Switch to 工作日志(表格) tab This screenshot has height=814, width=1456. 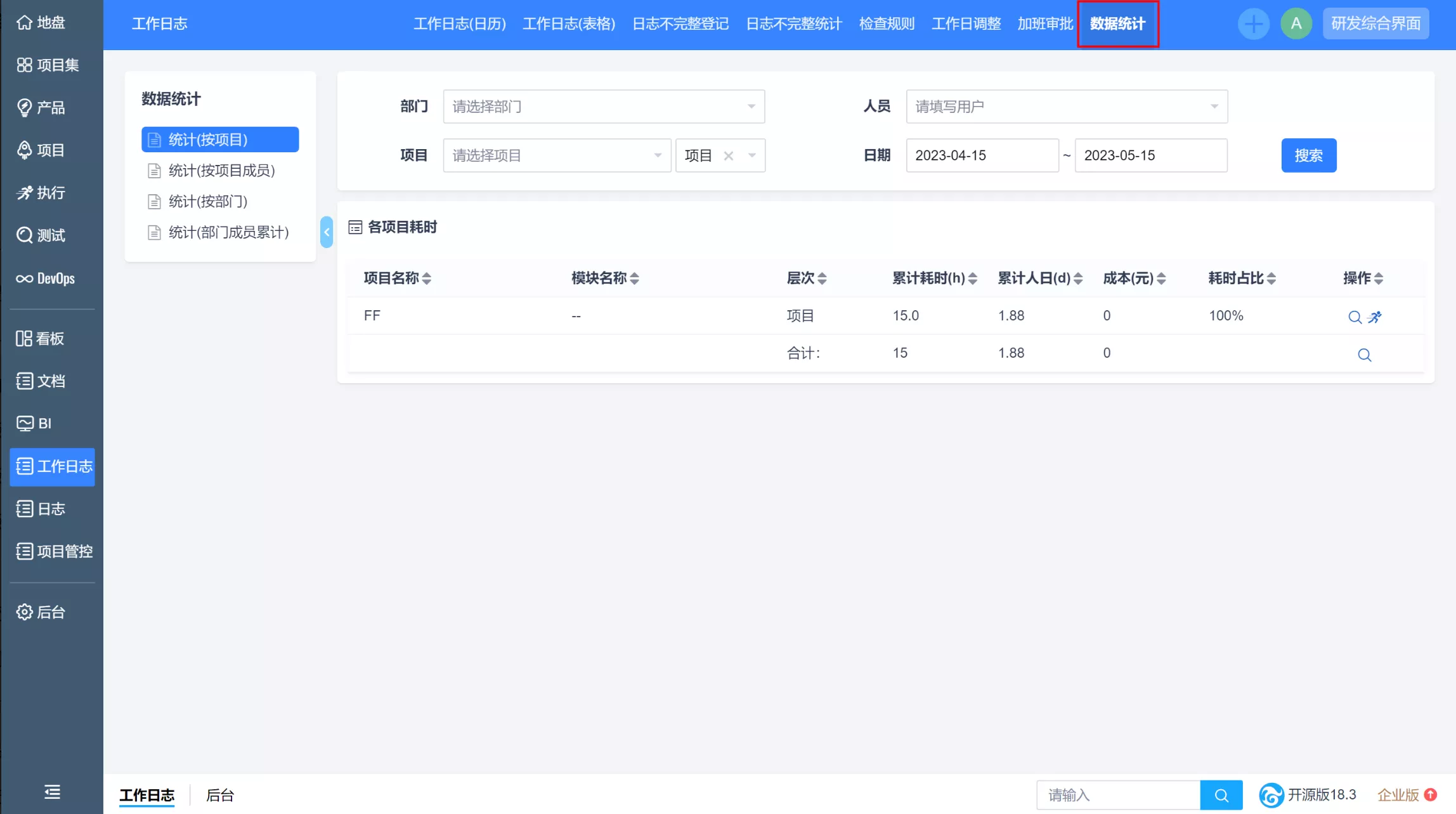(569, 24)
